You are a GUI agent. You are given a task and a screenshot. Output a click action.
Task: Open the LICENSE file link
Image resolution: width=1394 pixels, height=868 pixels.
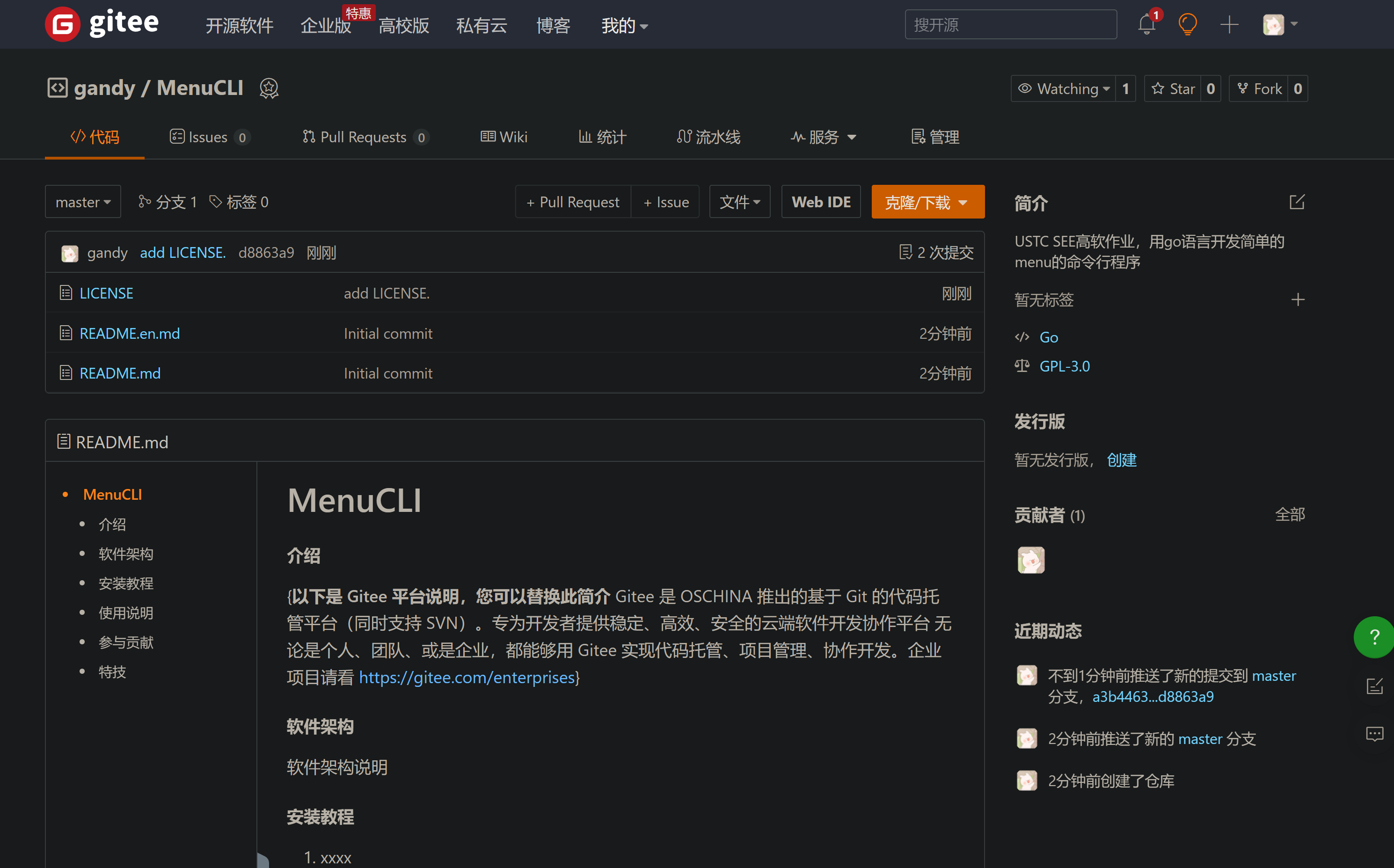(x=106, y=293)
